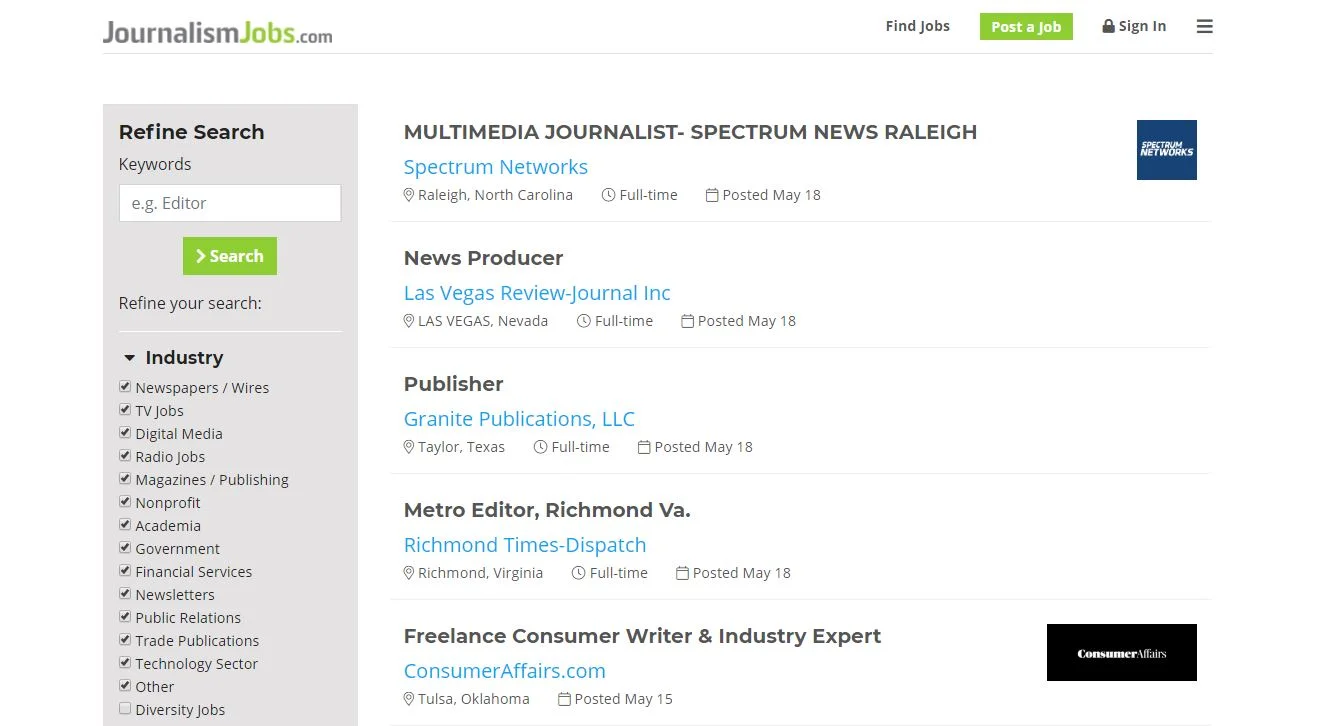Screen dimensions: 1335x726
Task: Open Metro Editor, Richmond Va. posting
Action: [x=547, y=510]
